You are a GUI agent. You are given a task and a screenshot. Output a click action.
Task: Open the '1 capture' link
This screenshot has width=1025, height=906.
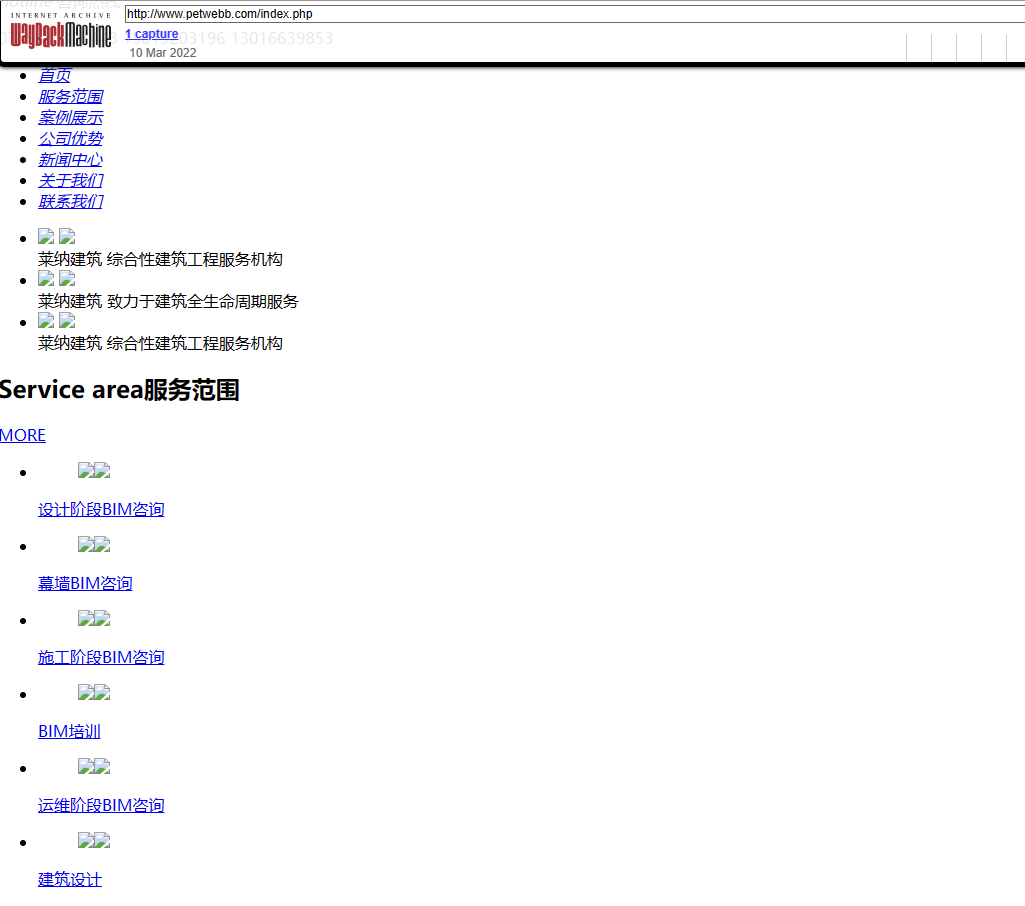pos(151,34)
